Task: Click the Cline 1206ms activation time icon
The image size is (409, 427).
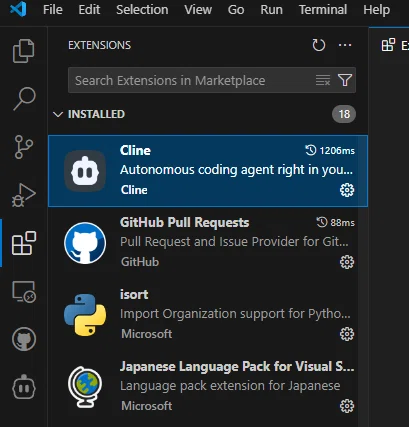Action: (311, 150)
